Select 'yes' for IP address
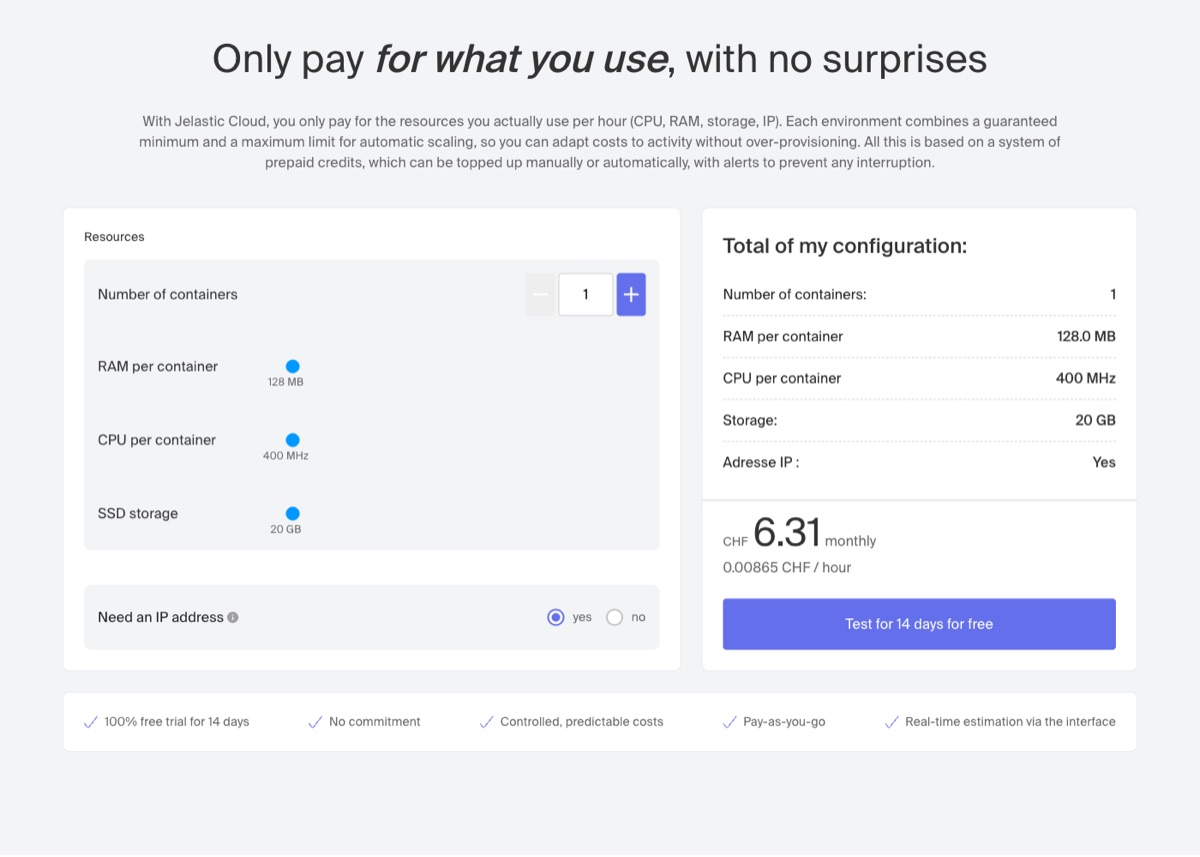 [556, 617]
